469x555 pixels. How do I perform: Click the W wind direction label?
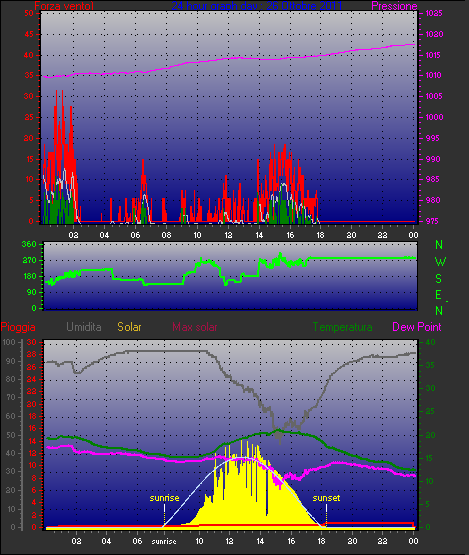(440, 262)
